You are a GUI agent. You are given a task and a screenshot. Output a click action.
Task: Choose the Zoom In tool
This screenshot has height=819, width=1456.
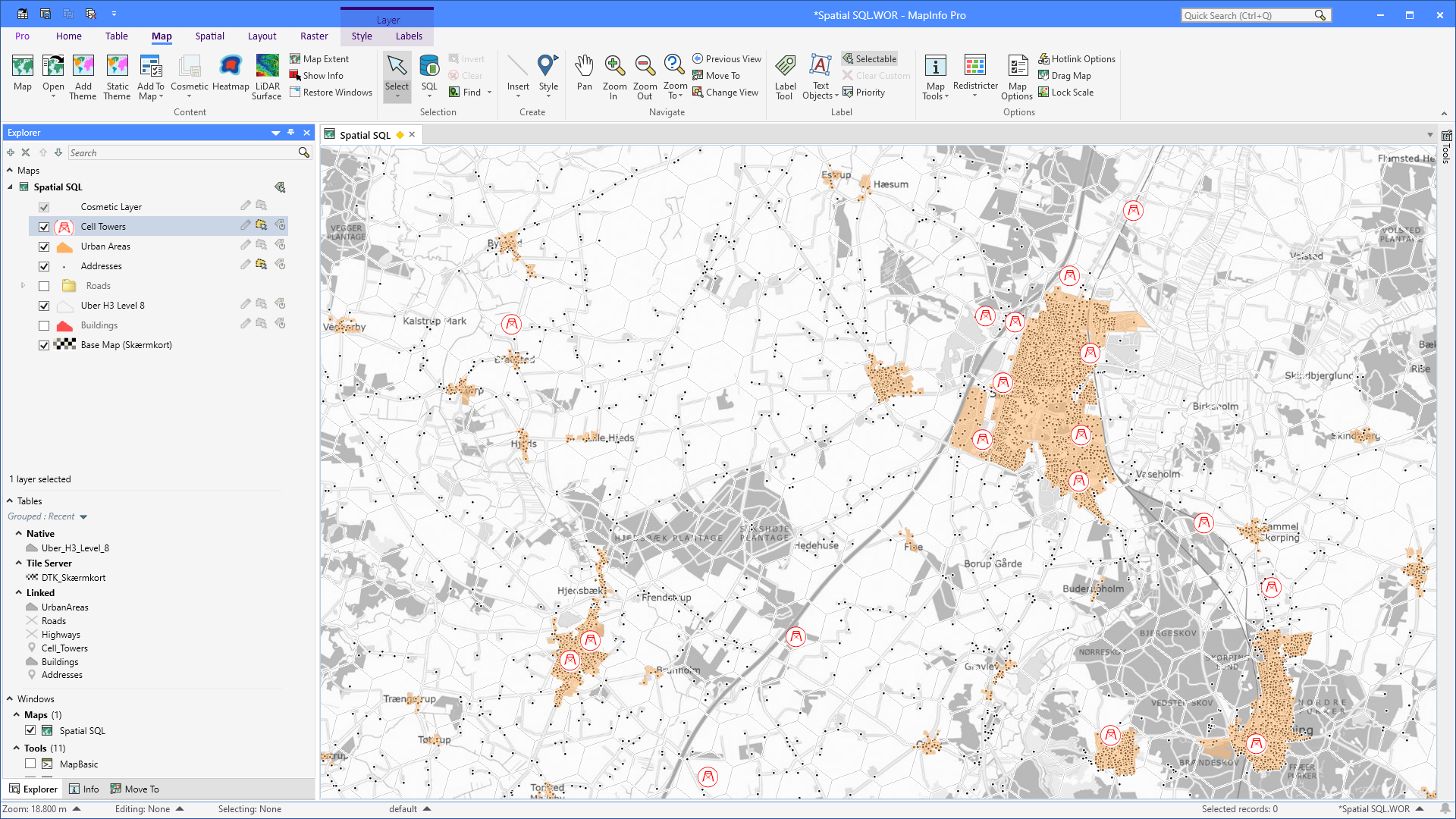coord(614,66)
